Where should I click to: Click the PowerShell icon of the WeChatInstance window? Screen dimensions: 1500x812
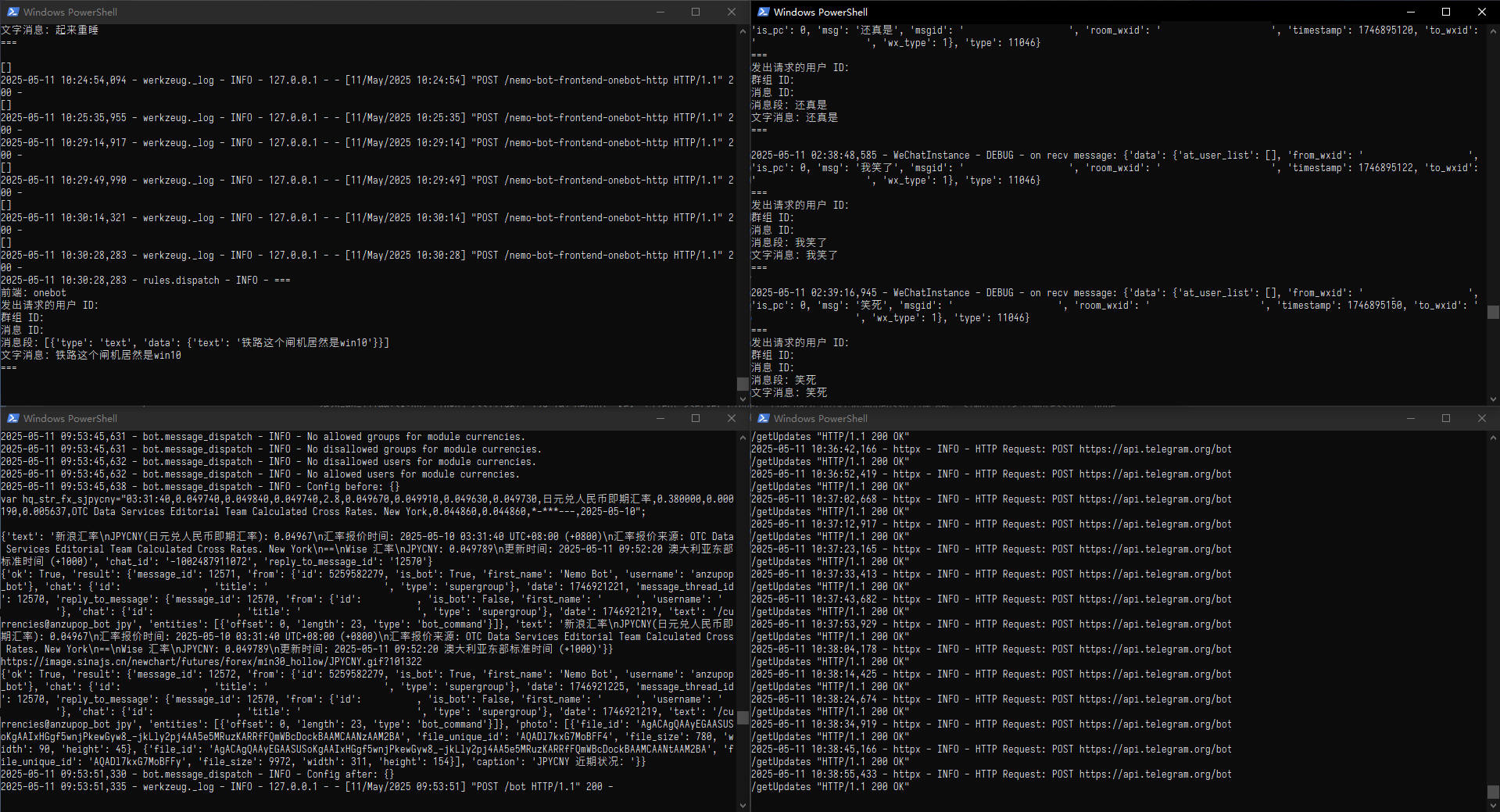coord(763,12)
